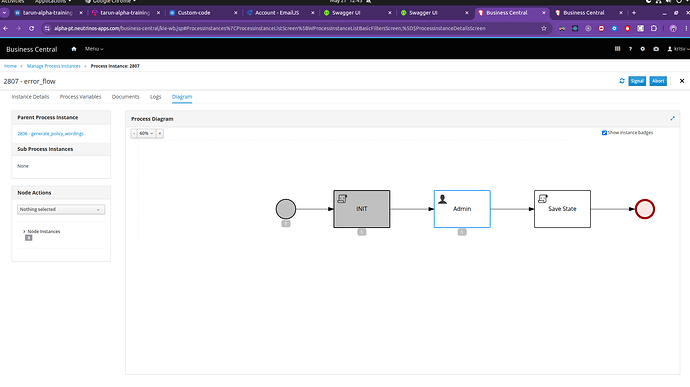The height and width of the screenshot is (387, 690).
Task: Switch to the Logs tab
Action: pyautogui.click(x=155, y=97)
